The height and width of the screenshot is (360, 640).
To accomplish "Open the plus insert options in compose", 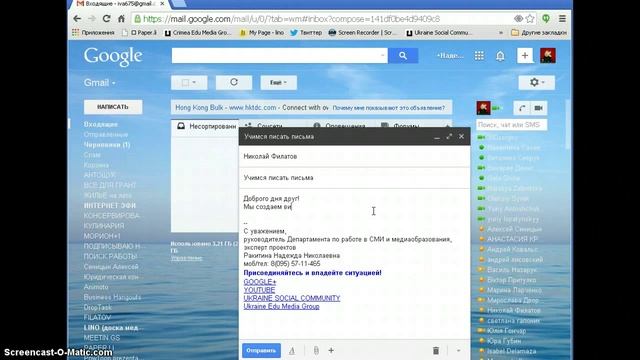I will [331, 351].
